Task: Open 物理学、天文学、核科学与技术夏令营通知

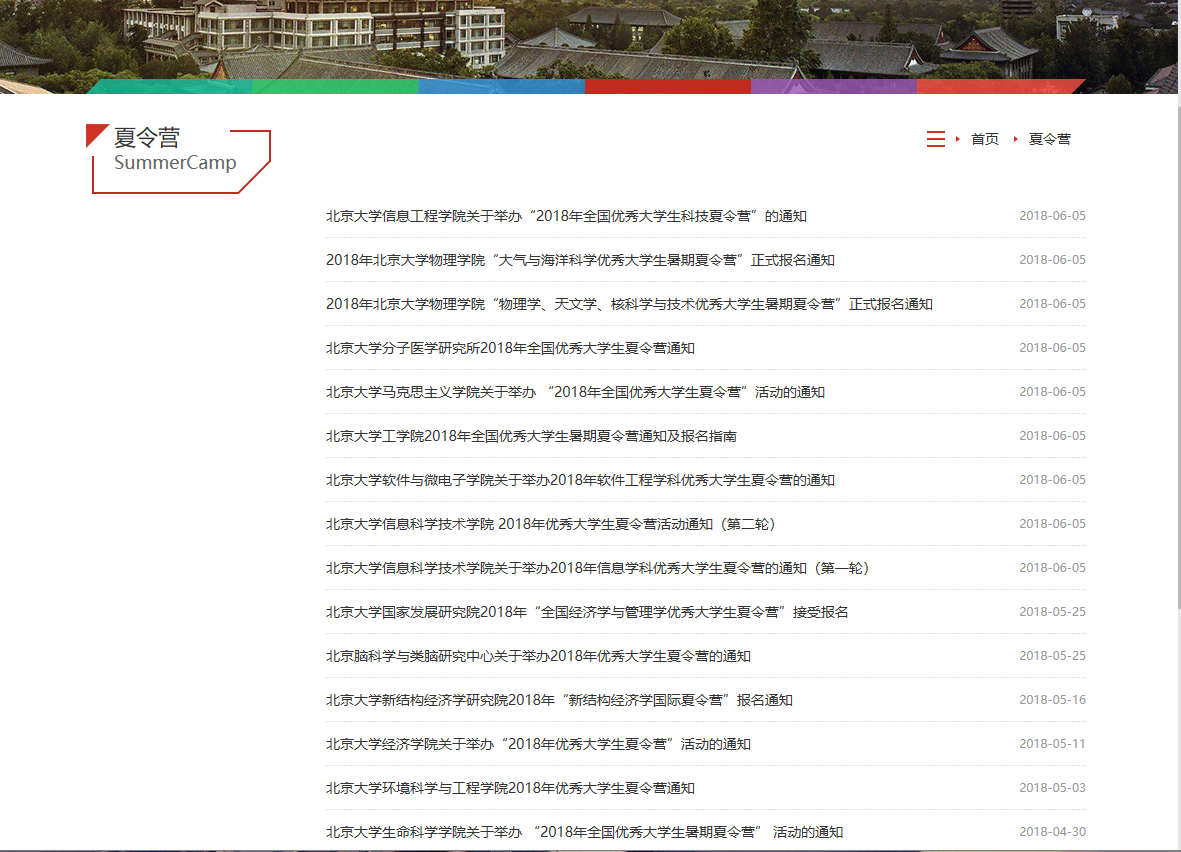Action: coord(629,304)
